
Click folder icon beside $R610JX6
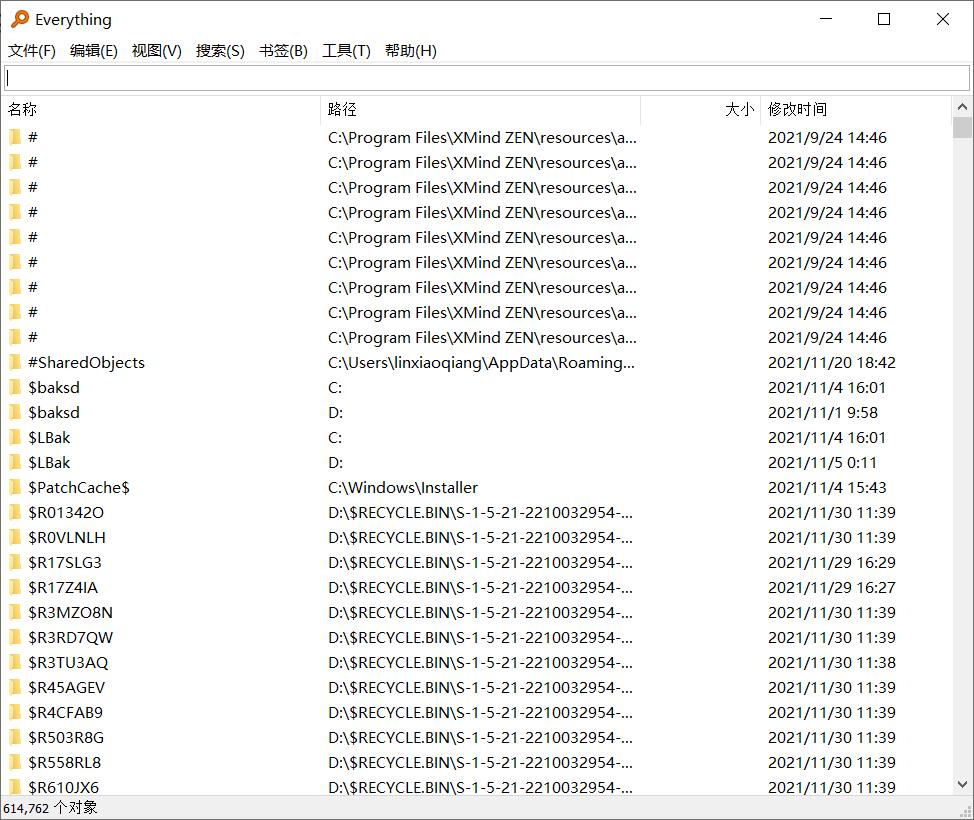pos(17,787)
